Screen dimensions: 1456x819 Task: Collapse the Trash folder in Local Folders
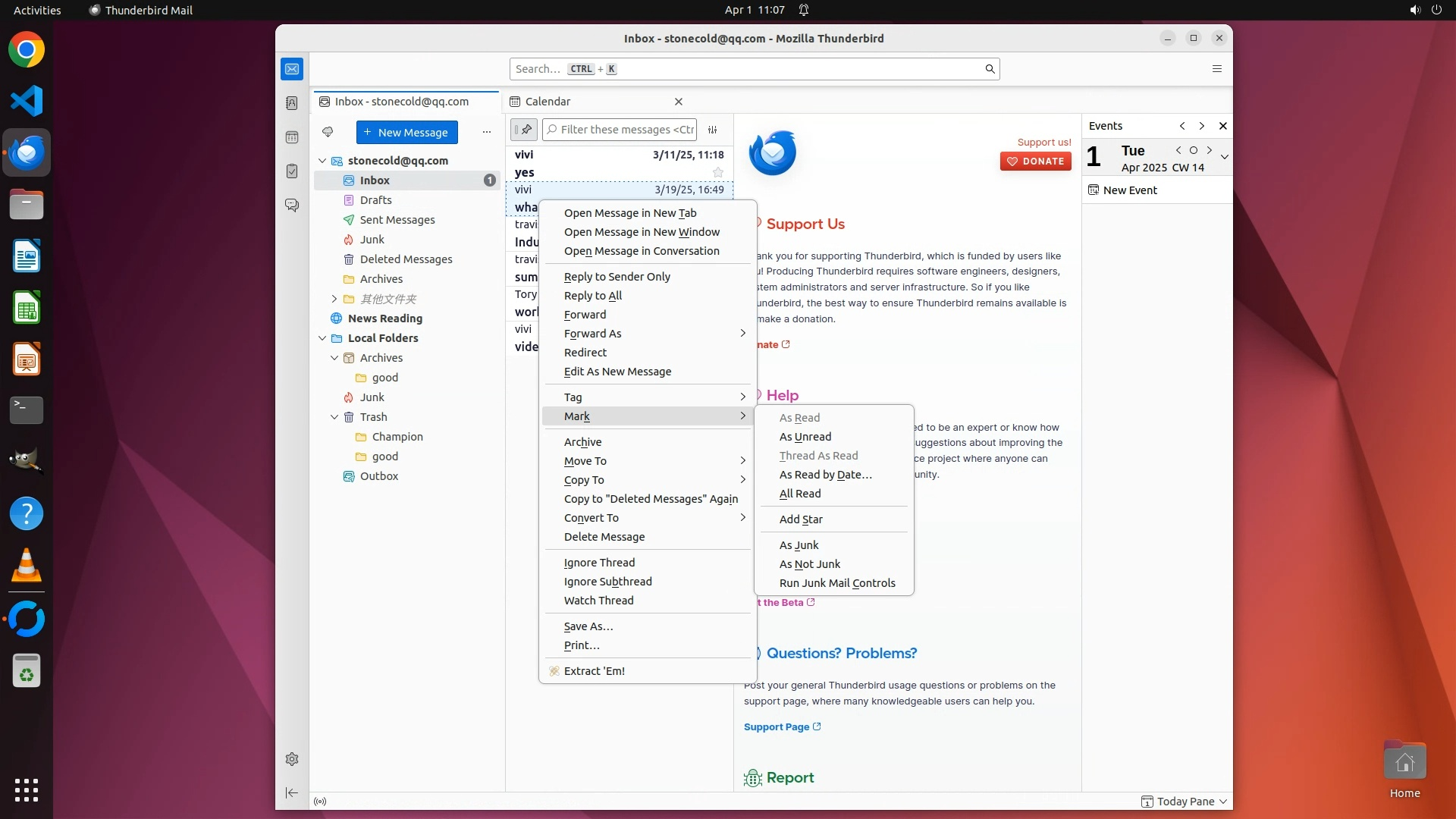334,417
